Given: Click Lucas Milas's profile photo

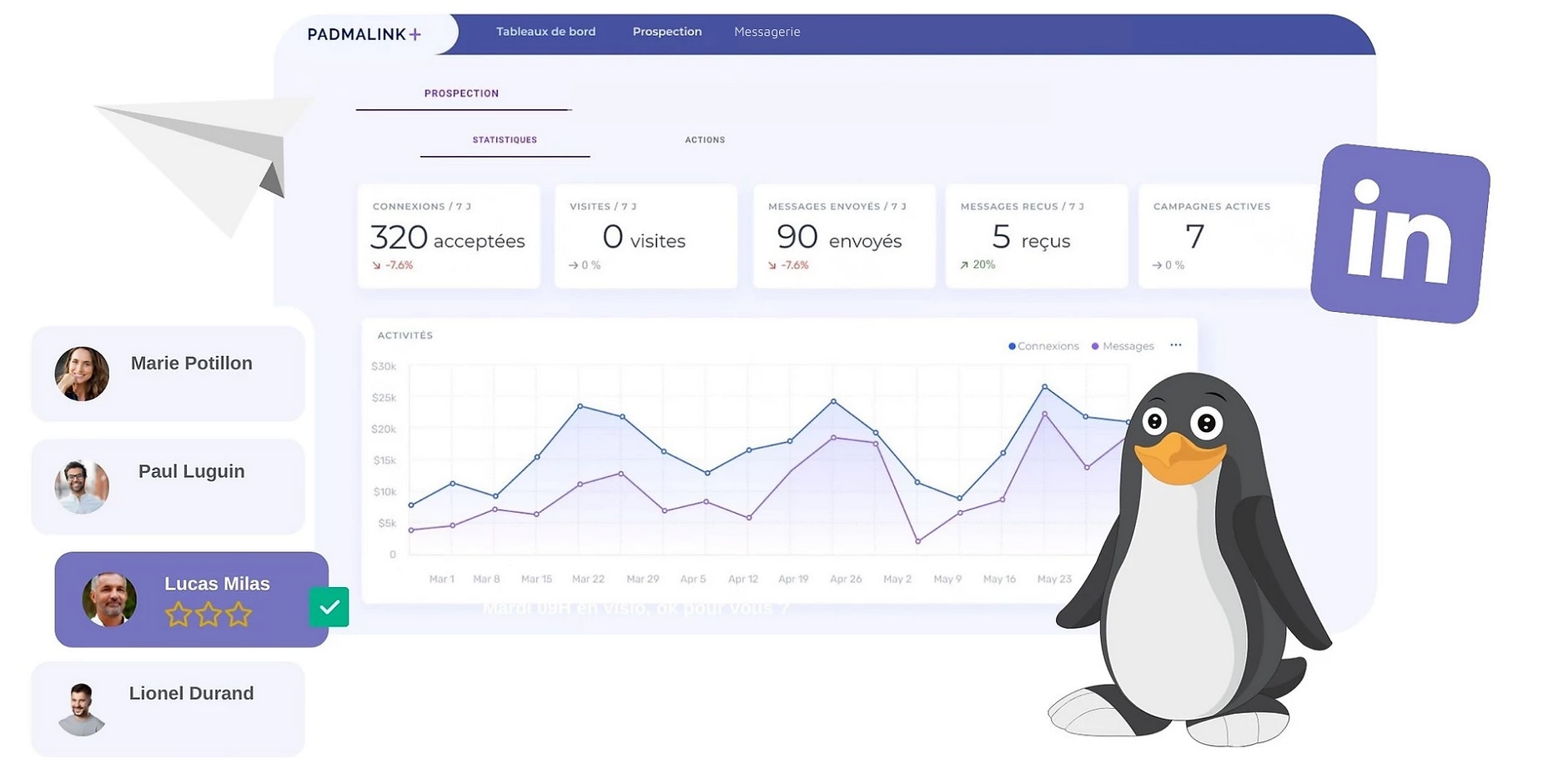Looking at the screenshot, I should point(109,599).
